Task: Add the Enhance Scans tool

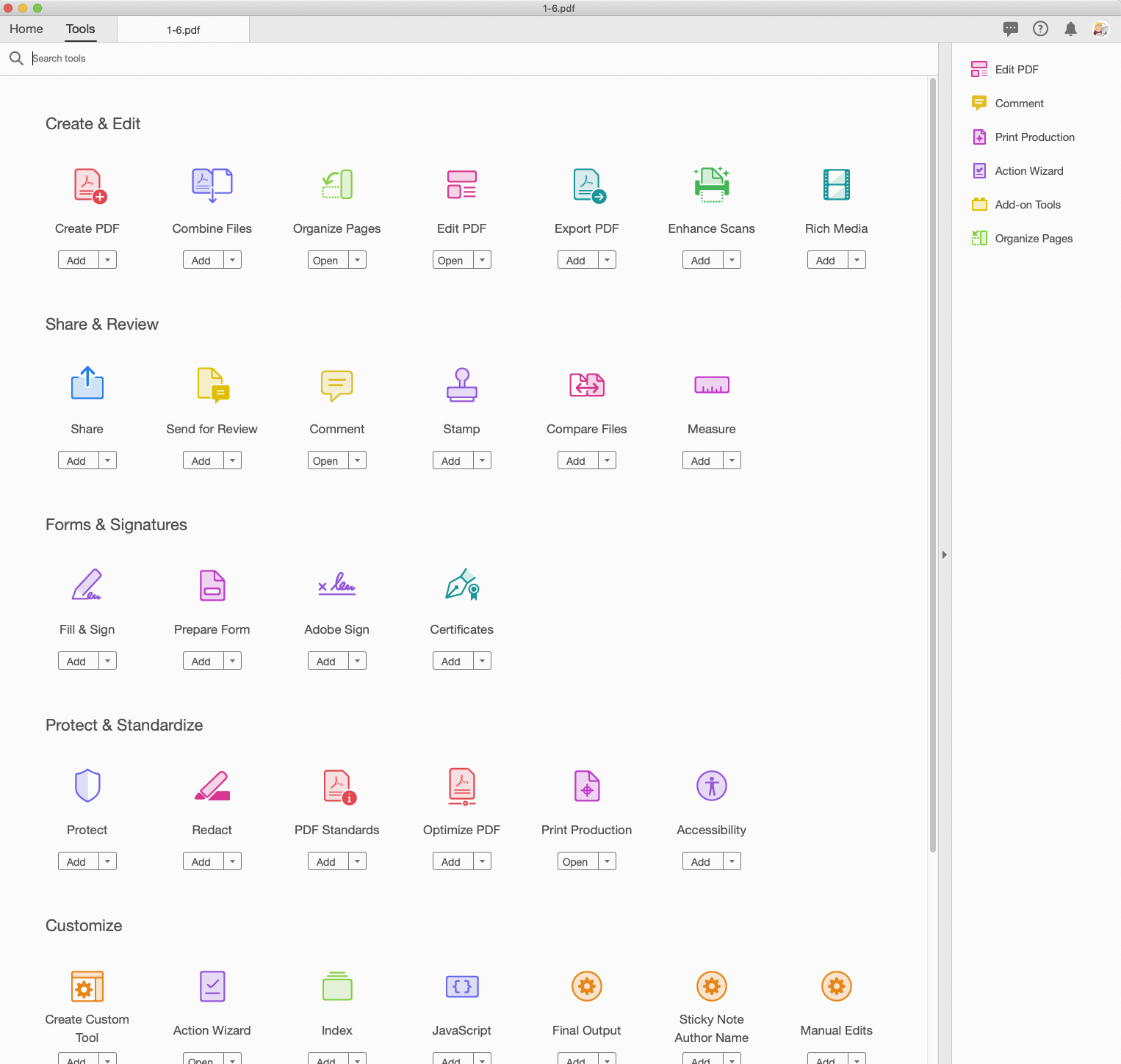Action: pyautogui.click(x=702, y=260)
